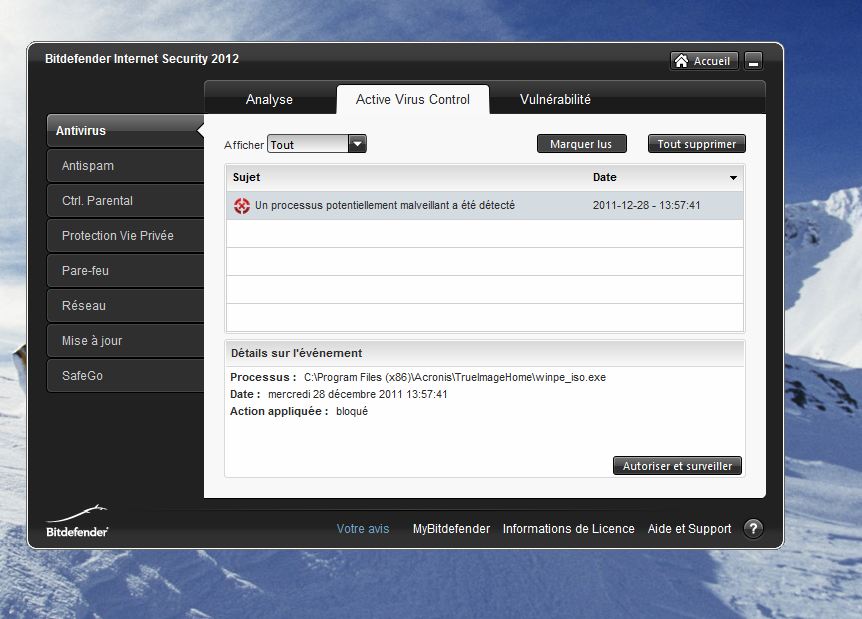
Task: Sort by Date column arrow
Action: click(x=733, y=178)
